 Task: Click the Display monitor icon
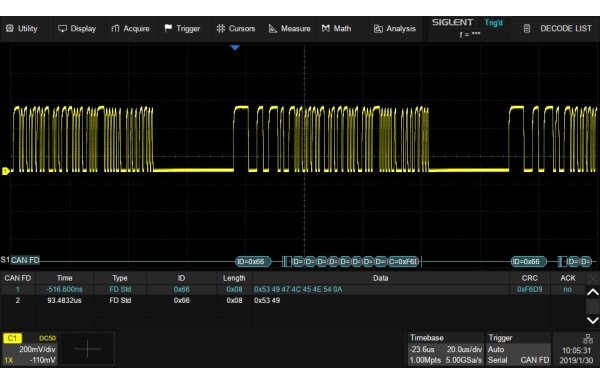(x=62, y=29)
